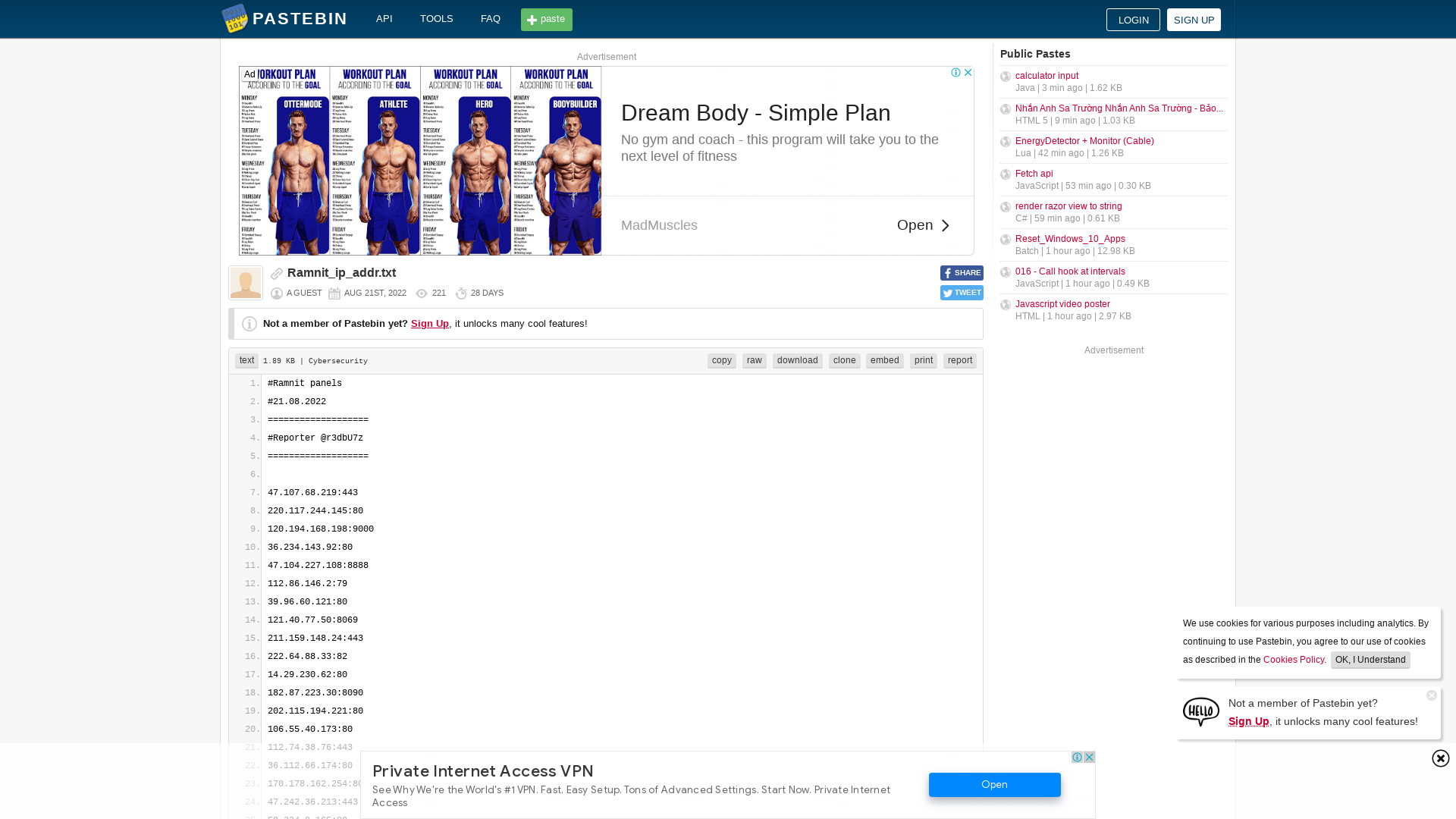
Task: Create a new paste
Action: point(546,20)
